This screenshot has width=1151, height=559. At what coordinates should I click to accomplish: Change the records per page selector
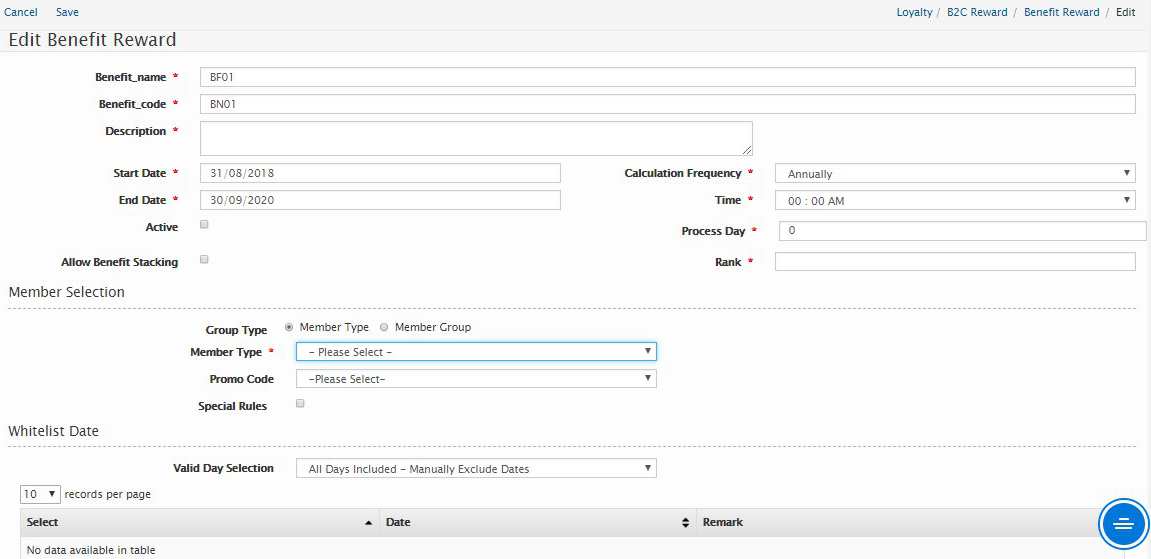click(x=41, y=494)
